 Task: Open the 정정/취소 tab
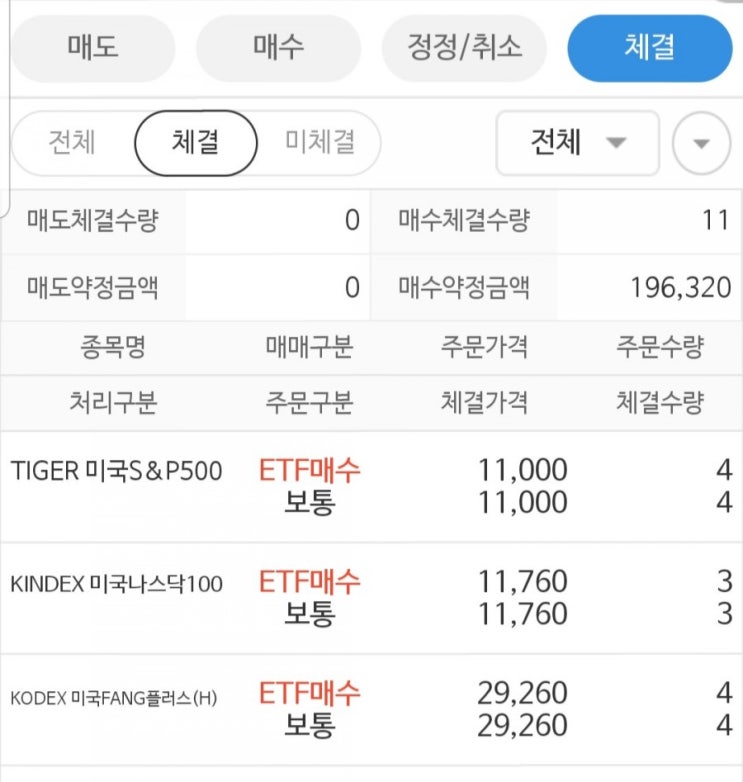pyautogui.click(x=464, y=48)
